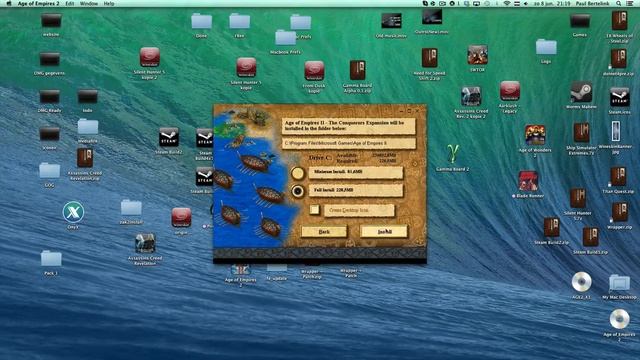Image resolution: width=640 pixels, height=360 pixels.
Task: Select the Age of Empires 2 disc icon
Action: (619, 319)
